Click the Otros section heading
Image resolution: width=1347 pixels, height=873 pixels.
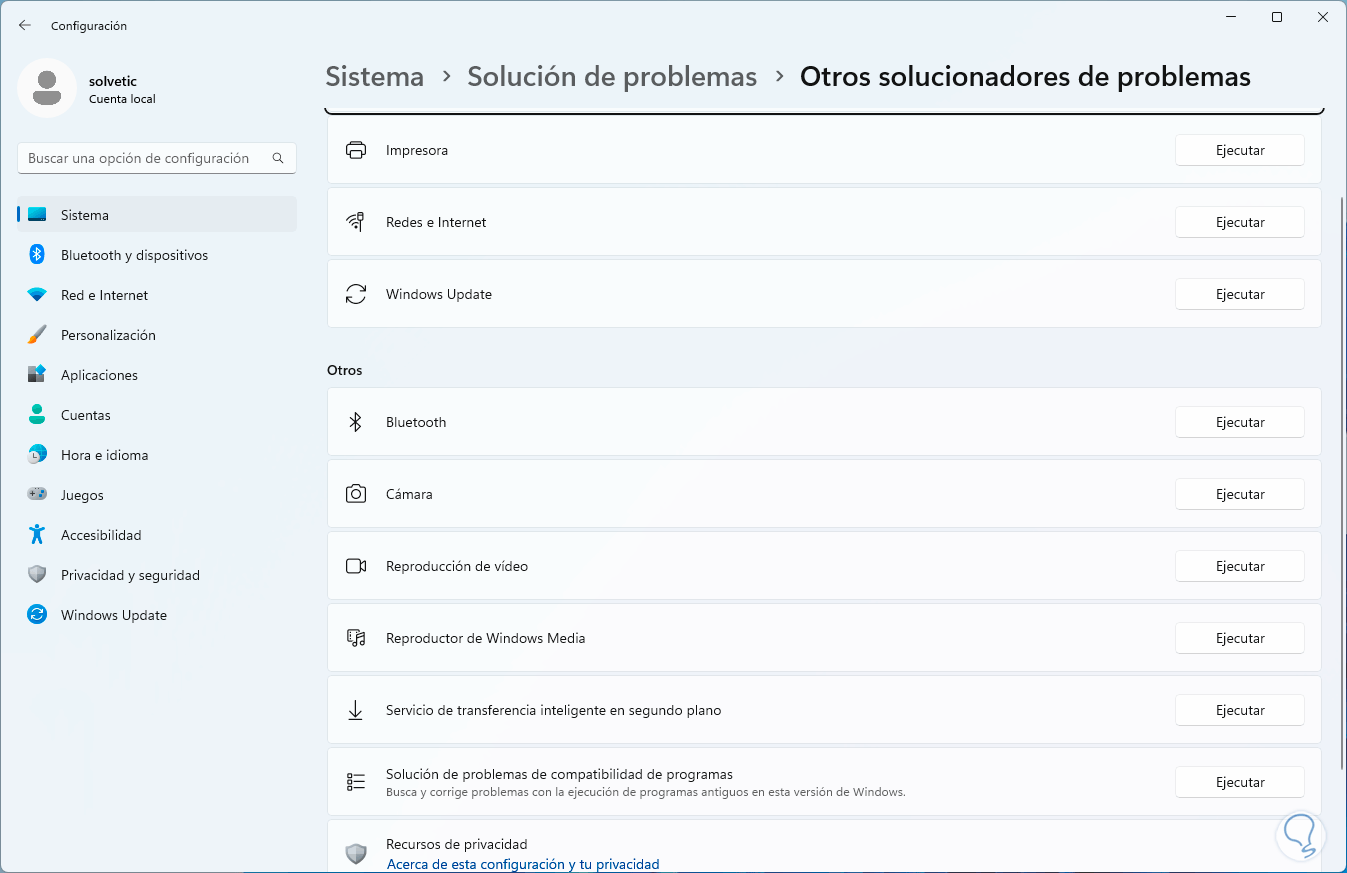point(345,370)
